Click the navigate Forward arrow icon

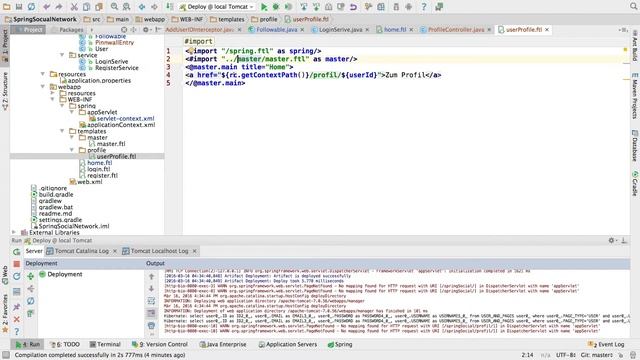click(x=154, y=7)
